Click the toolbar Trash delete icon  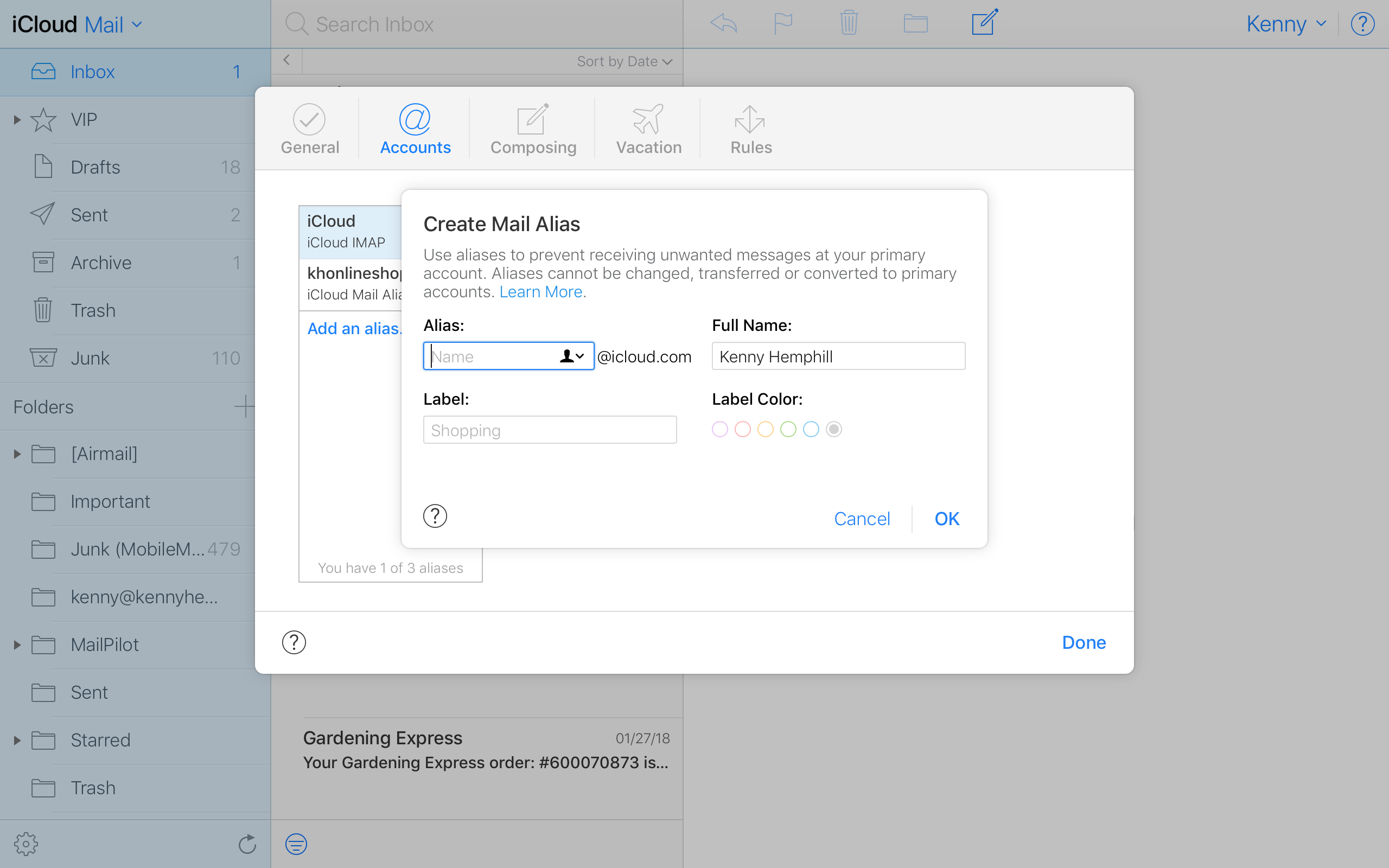pos(849,23)
